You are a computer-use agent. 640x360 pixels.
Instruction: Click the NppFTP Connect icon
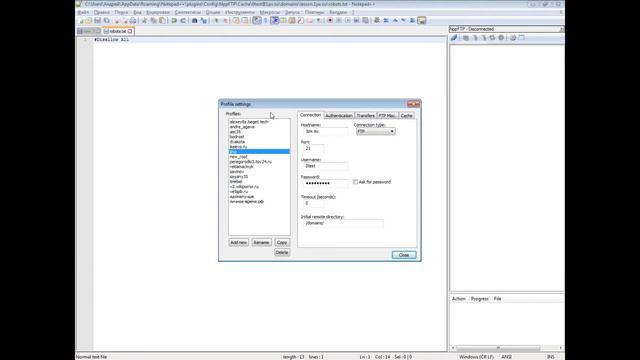coord(454,38)
